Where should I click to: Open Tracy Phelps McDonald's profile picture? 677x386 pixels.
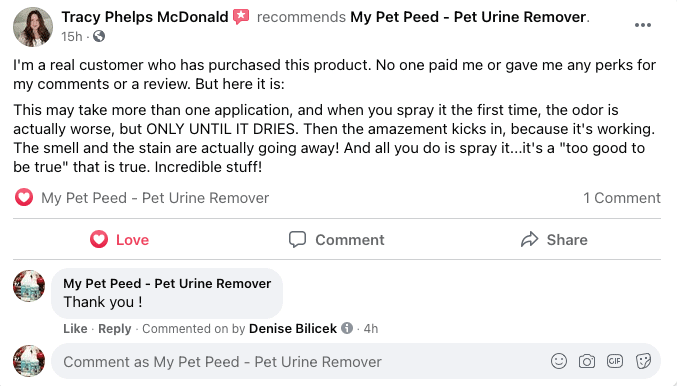point(33,26)
